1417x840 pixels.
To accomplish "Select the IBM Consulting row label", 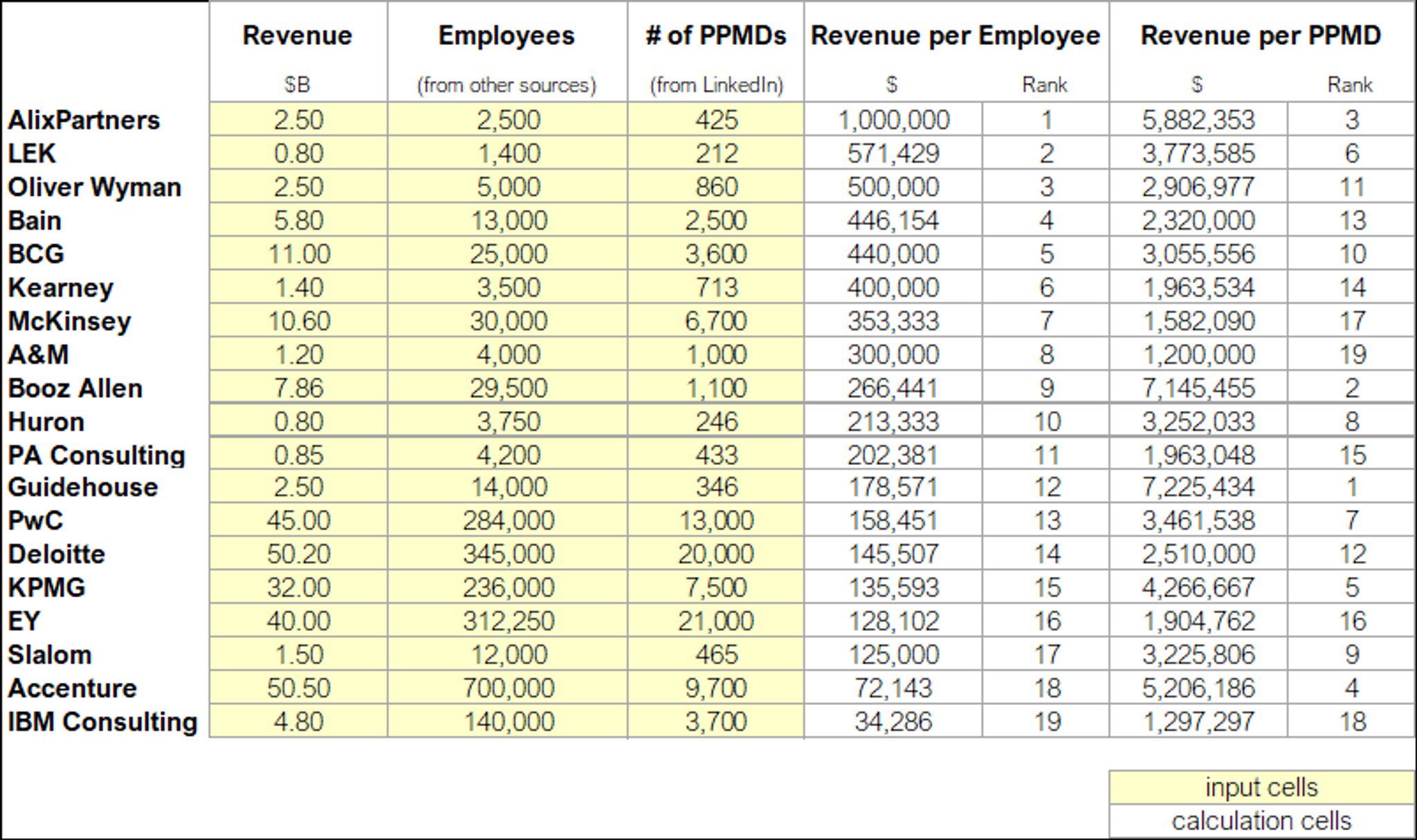I will click(x=102, y=722).
